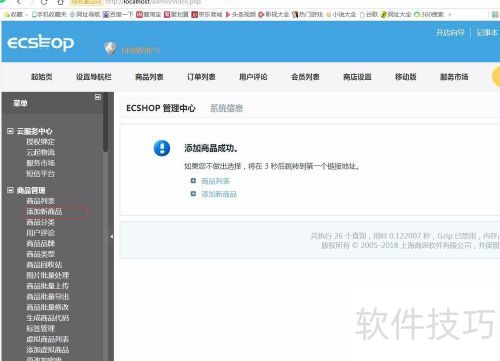The image size is (500, 361).
Task: Click the browser back arrow
Action: 19,2
